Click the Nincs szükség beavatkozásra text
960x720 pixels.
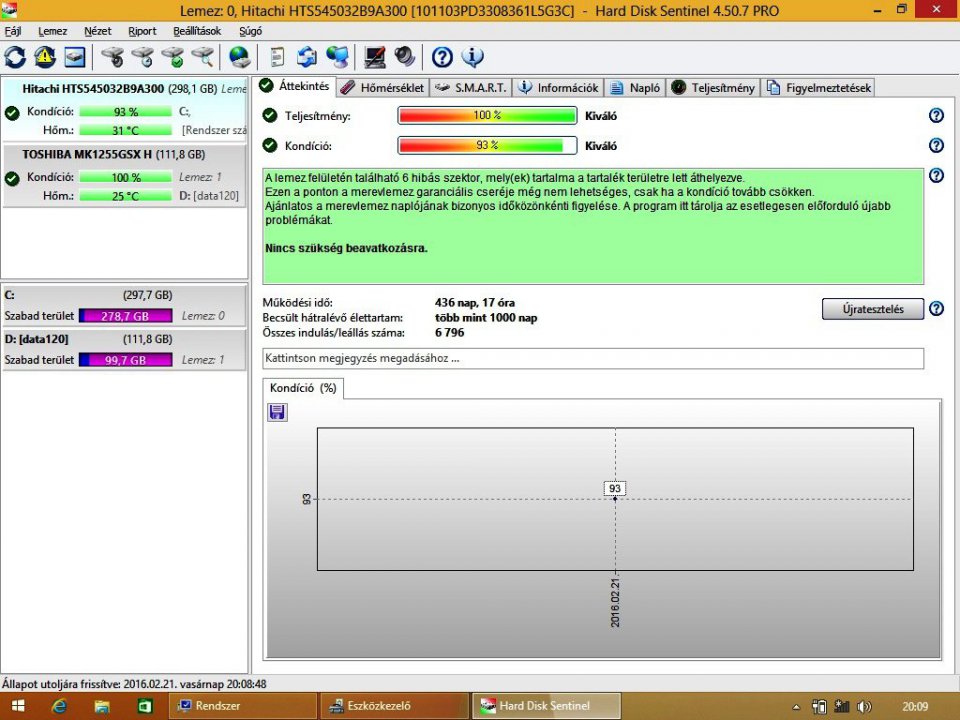pyautogui.click(x=346, y=248)
